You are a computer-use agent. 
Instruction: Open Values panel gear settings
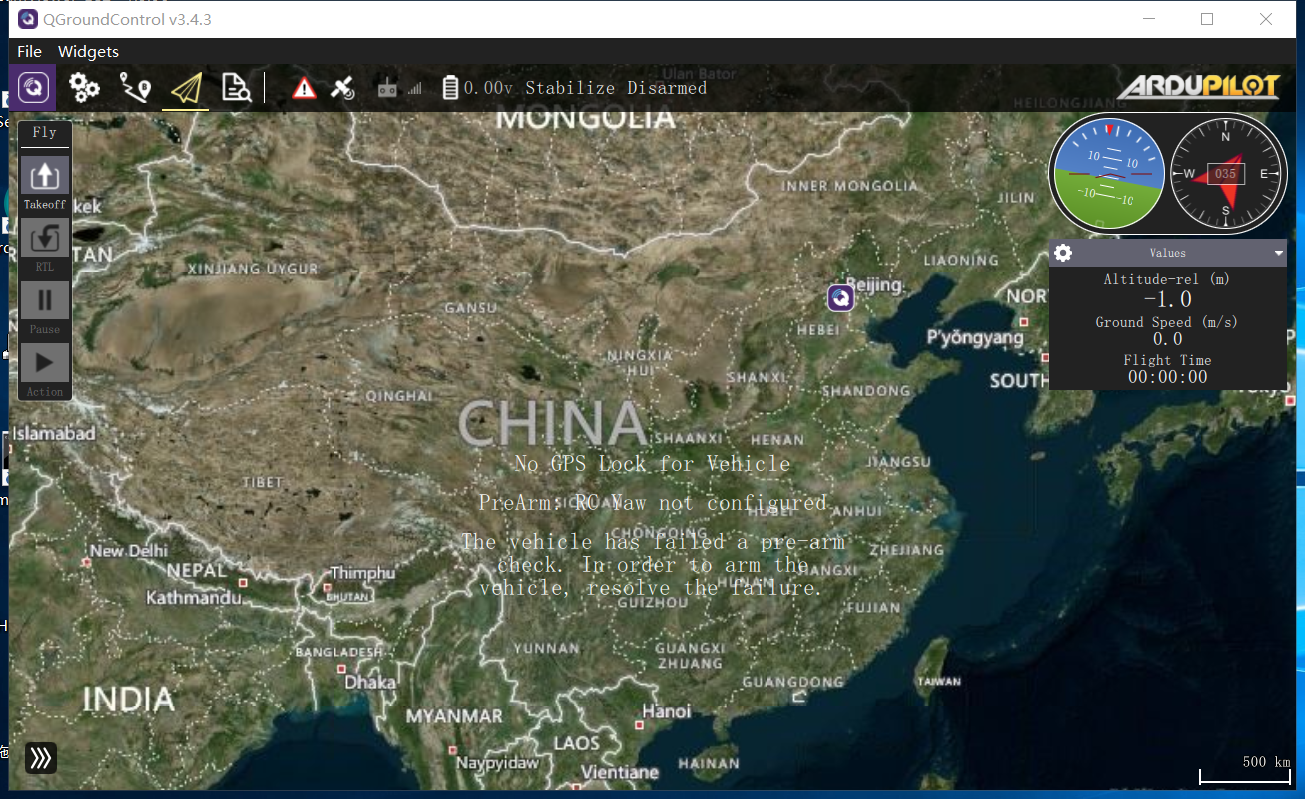pos(1063,253)
